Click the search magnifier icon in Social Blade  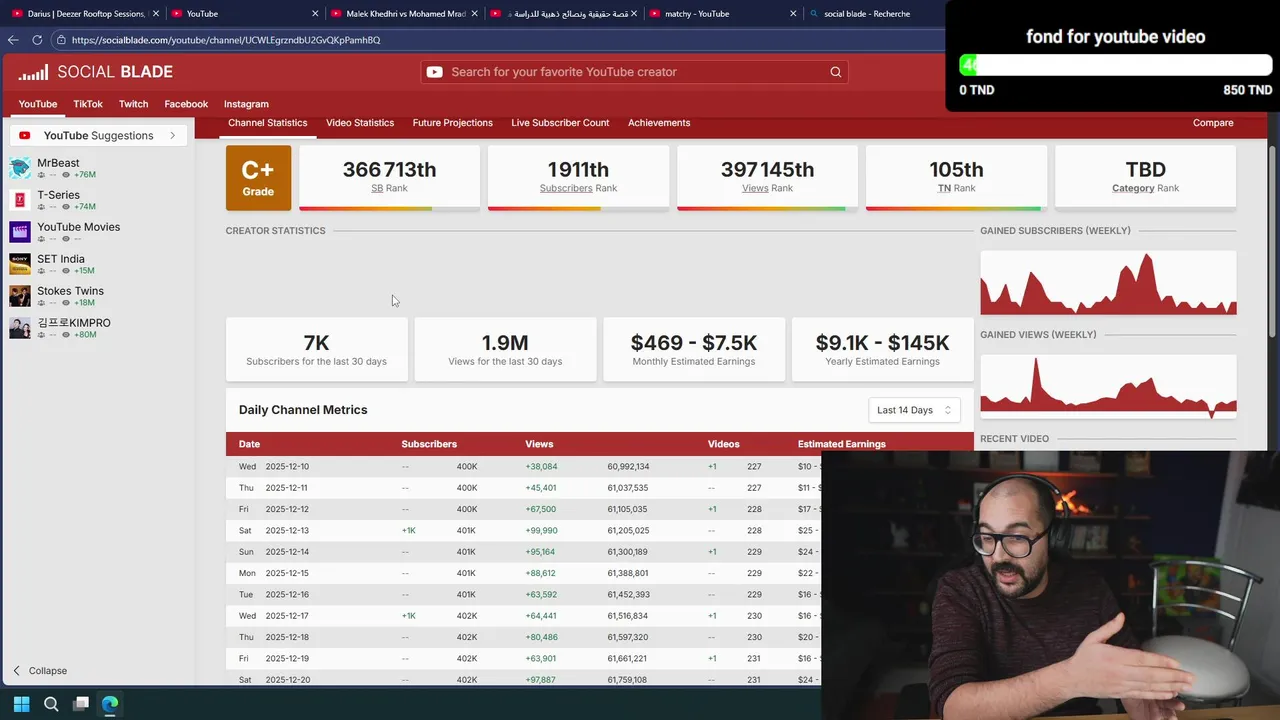(836, 72)
